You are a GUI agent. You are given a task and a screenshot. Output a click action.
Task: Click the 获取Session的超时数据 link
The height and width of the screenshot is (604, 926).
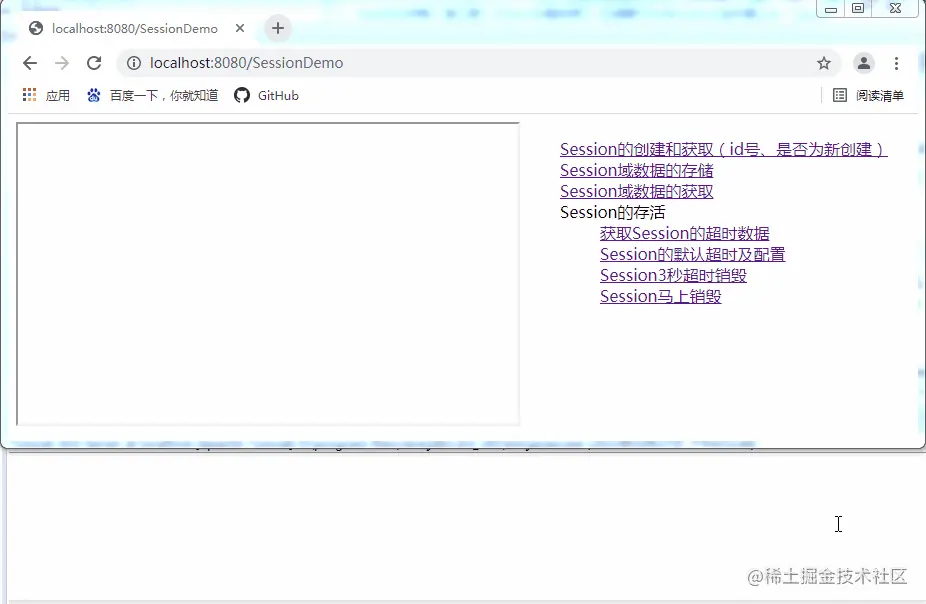click(684, 233)
